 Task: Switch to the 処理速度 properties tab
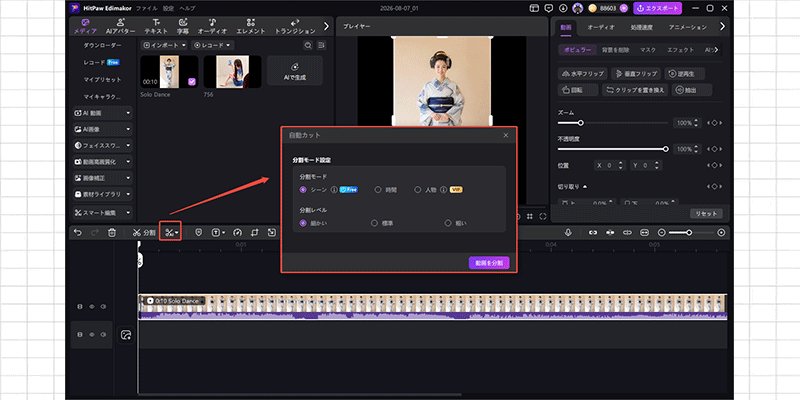[x=641, y=27]
